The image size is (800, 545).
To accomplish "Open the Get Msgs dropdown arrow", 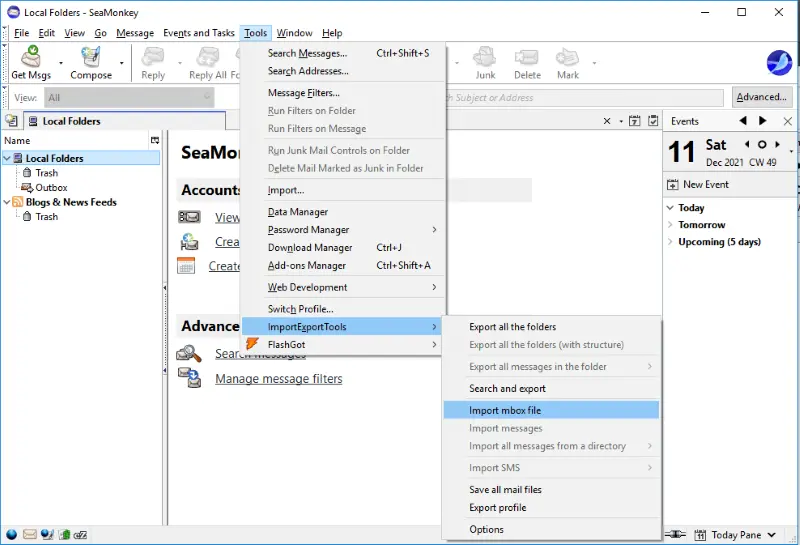I will click(60, 63).
